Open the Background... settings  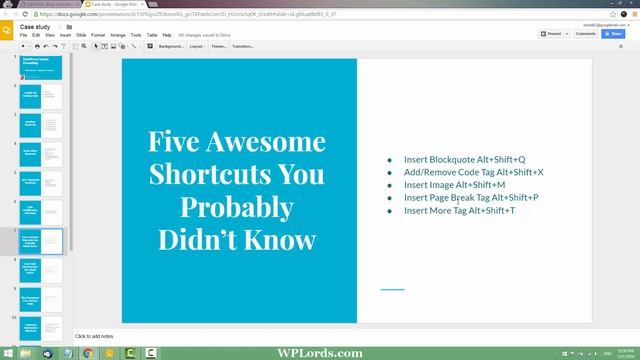(171, 47)
